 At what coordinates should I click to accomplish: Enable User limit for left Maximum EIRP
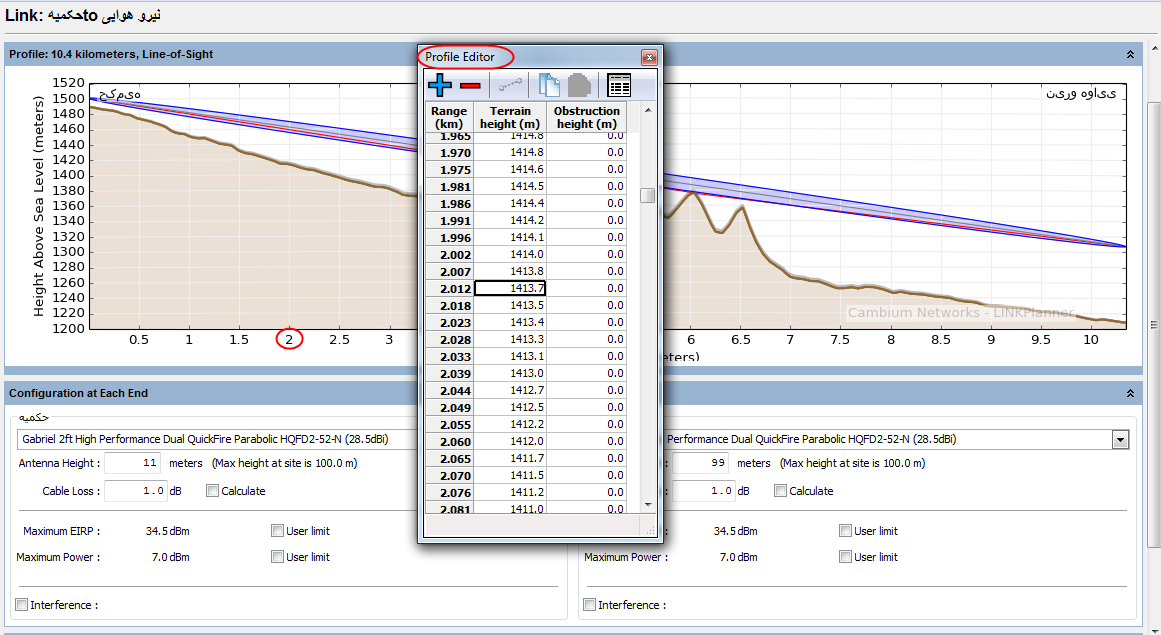click(278, 531)
